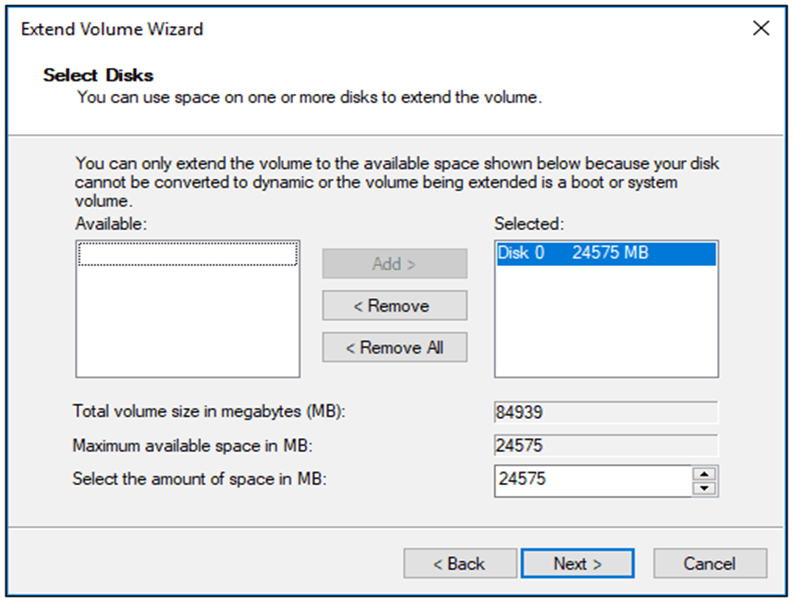Image resolution: width=793 pixels, height=602 pixels.
Task: Click the empty row in Available list
Action: [188, 254]
